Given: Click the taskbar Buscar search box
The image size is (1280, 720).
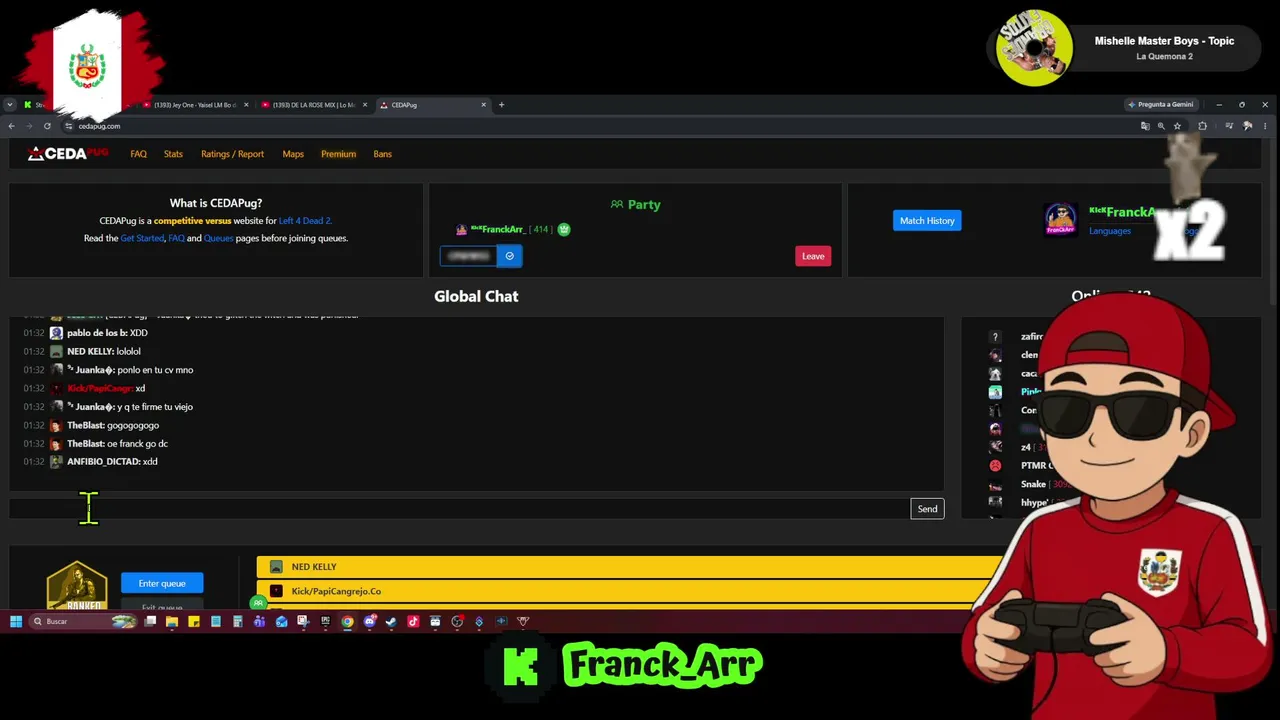Looking at the screenshot, I should (x=84, y=622).
